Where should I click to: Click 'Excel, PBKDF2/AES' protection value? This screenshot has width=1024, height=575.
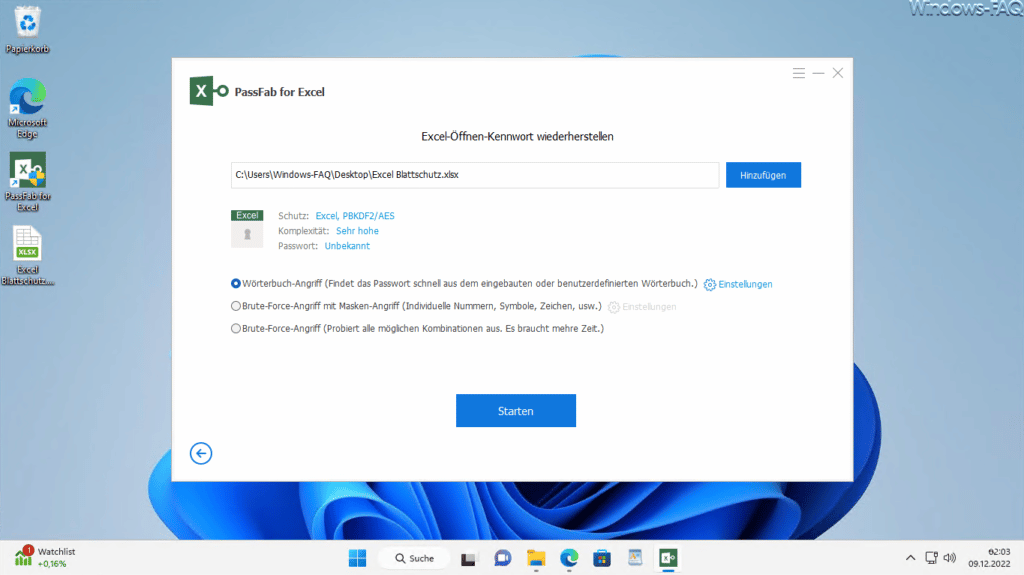coord(355,216)
